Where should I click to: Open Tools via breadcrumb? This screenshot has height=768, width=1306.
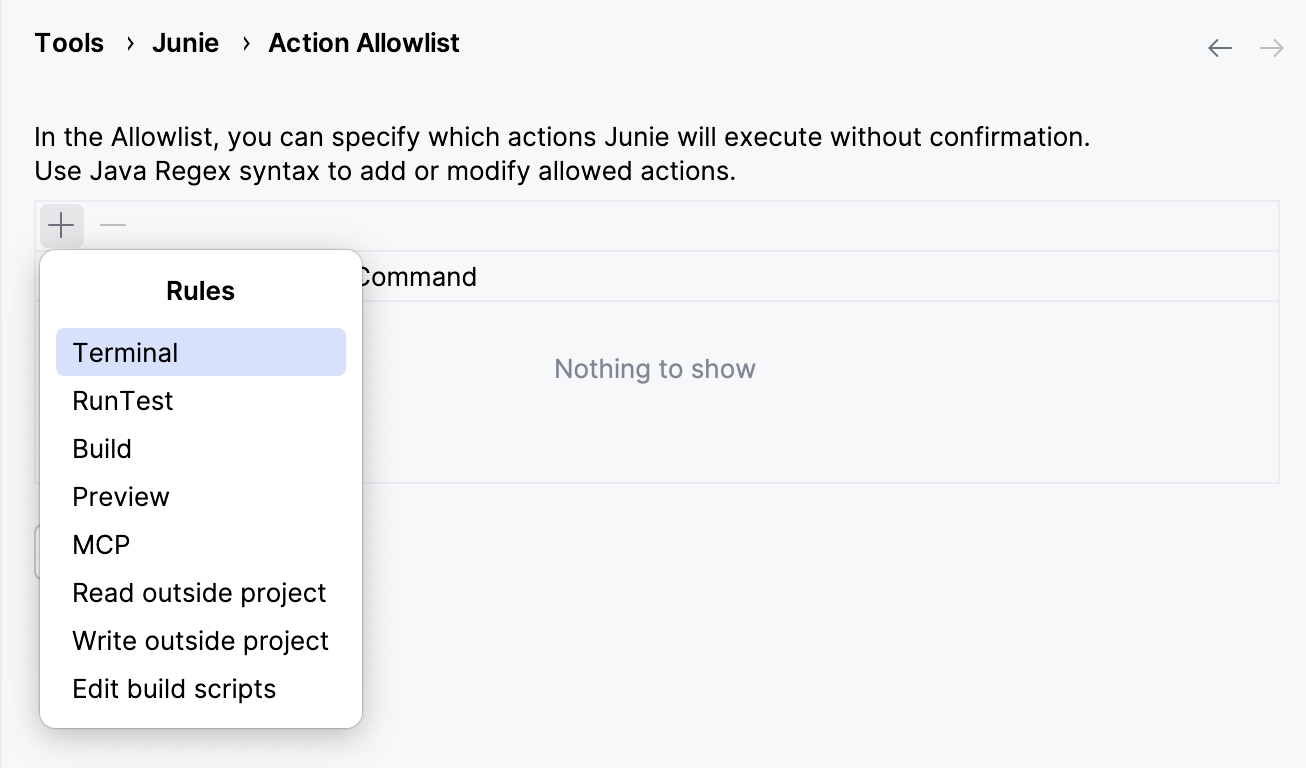68,42
